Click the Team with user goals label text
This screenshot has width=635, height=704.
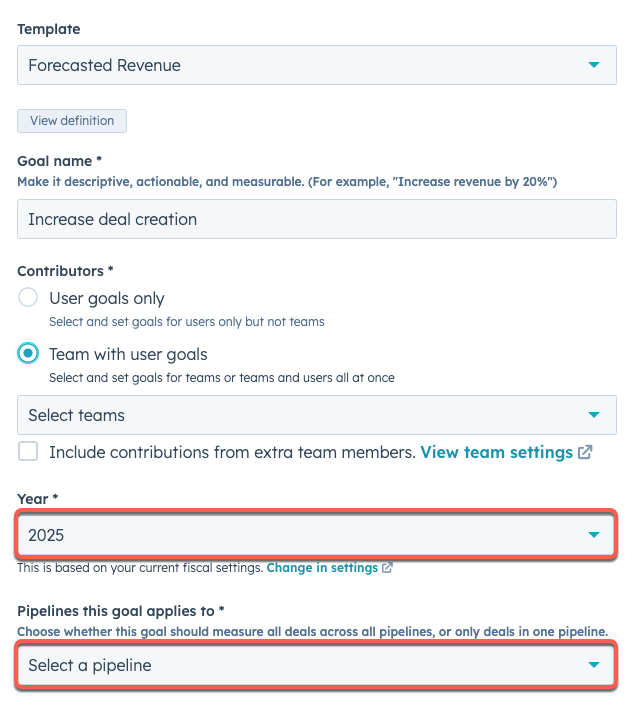tap(128, 354)
